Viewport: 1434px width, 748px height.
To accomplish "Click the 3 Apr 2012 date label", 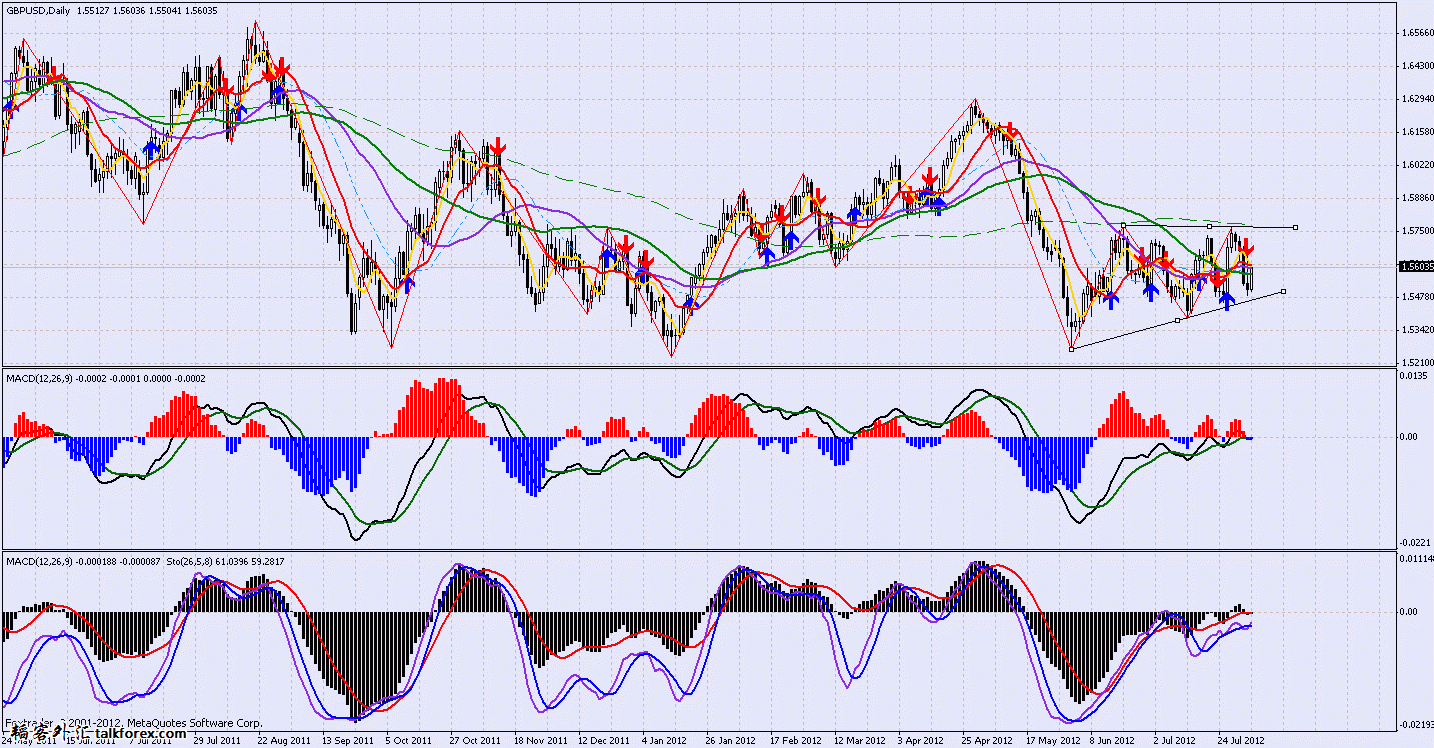I will pos(921,741).
